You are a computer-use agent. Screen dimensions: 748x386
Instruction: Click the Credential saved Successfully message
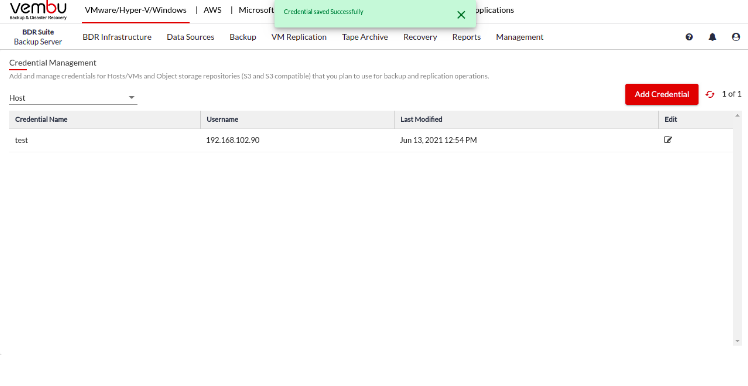(323, 11)
